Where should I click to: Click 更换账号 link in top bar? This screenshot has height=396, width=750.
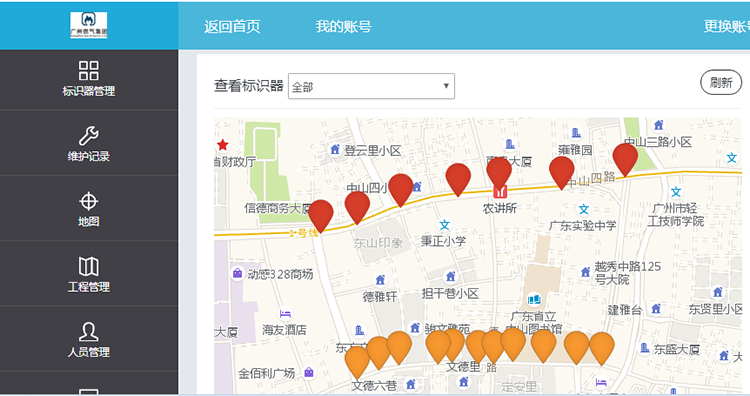pos(727,26)
